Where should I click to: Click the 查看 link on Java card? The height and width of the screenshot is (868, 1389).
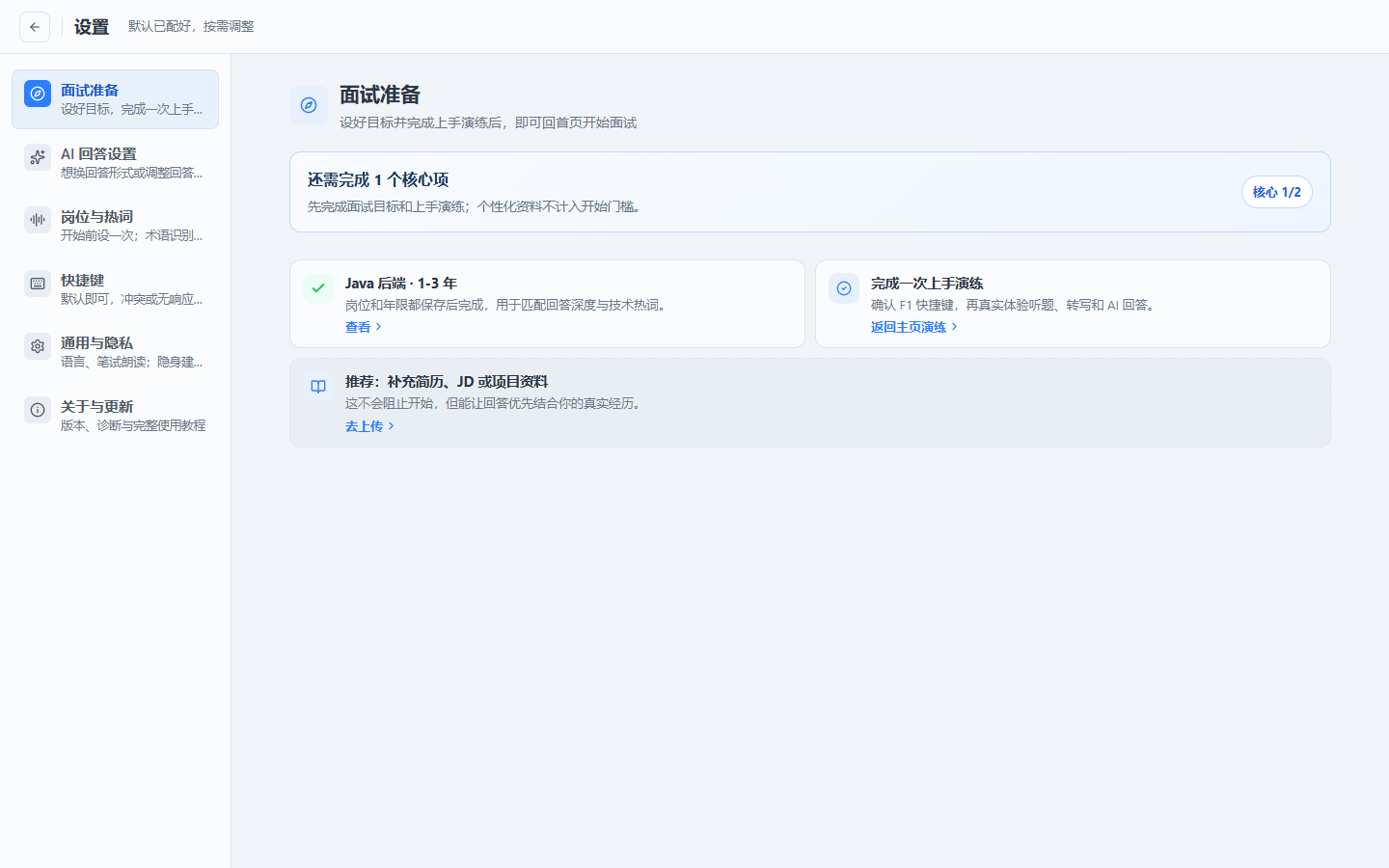coord(364,327)
